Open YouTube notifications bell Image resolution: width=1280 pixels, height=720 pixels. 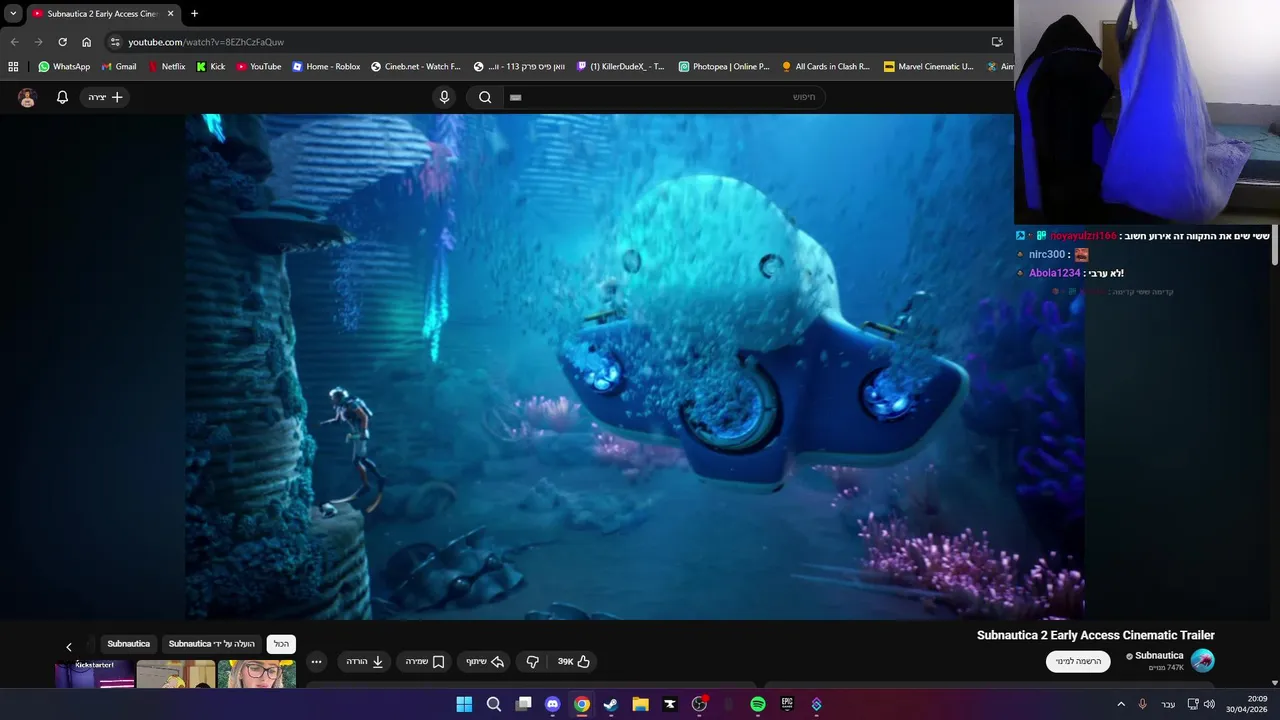coord(62,97)
